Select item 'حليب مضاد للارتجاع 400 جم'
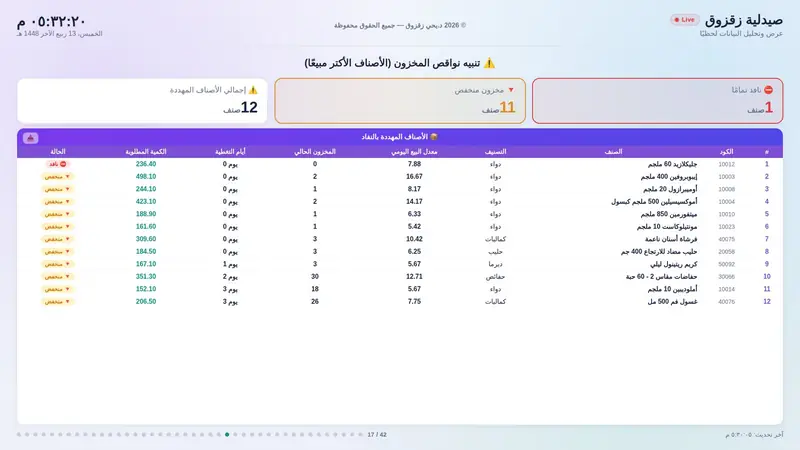 (x=659, y=252)
